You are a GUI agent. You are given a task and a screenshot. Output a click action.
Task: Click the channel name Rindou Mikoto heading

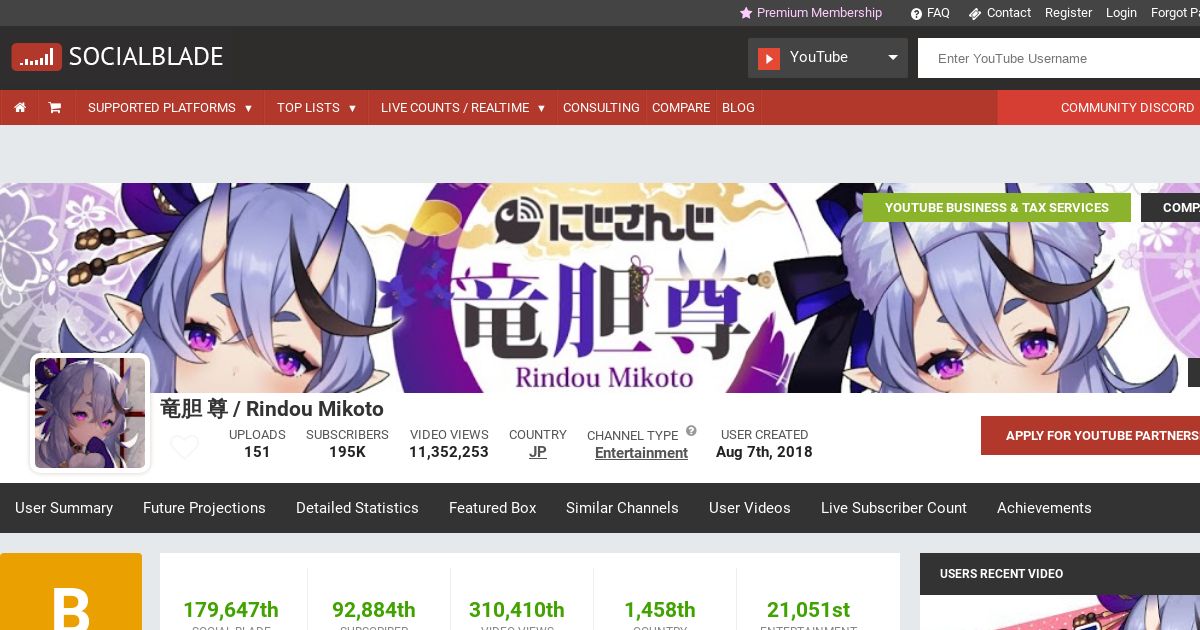pos(272,408)
